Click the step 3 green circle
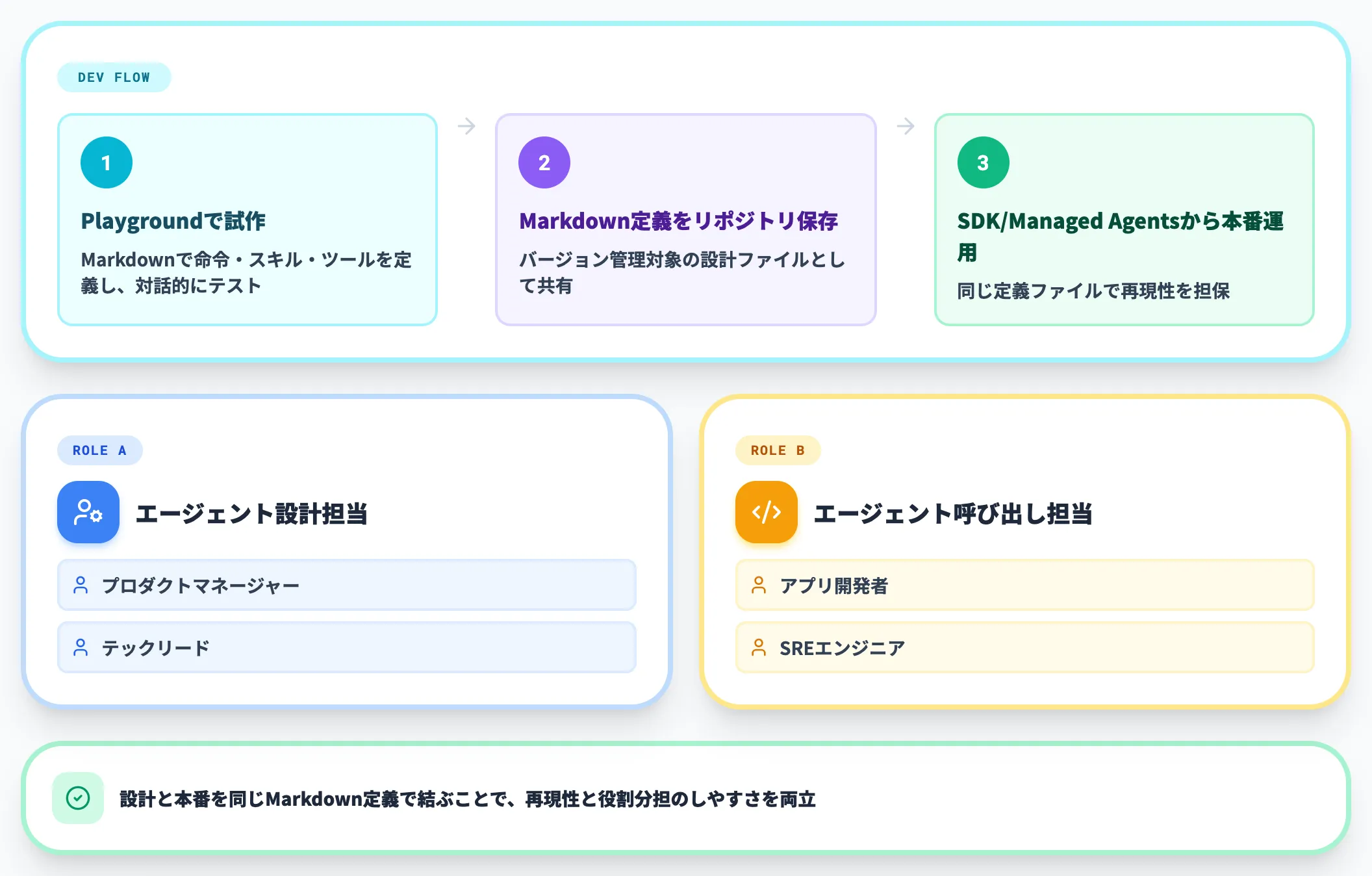Image resolution: width=1372 pixels, height=876 pixels. tap(984, 162)
